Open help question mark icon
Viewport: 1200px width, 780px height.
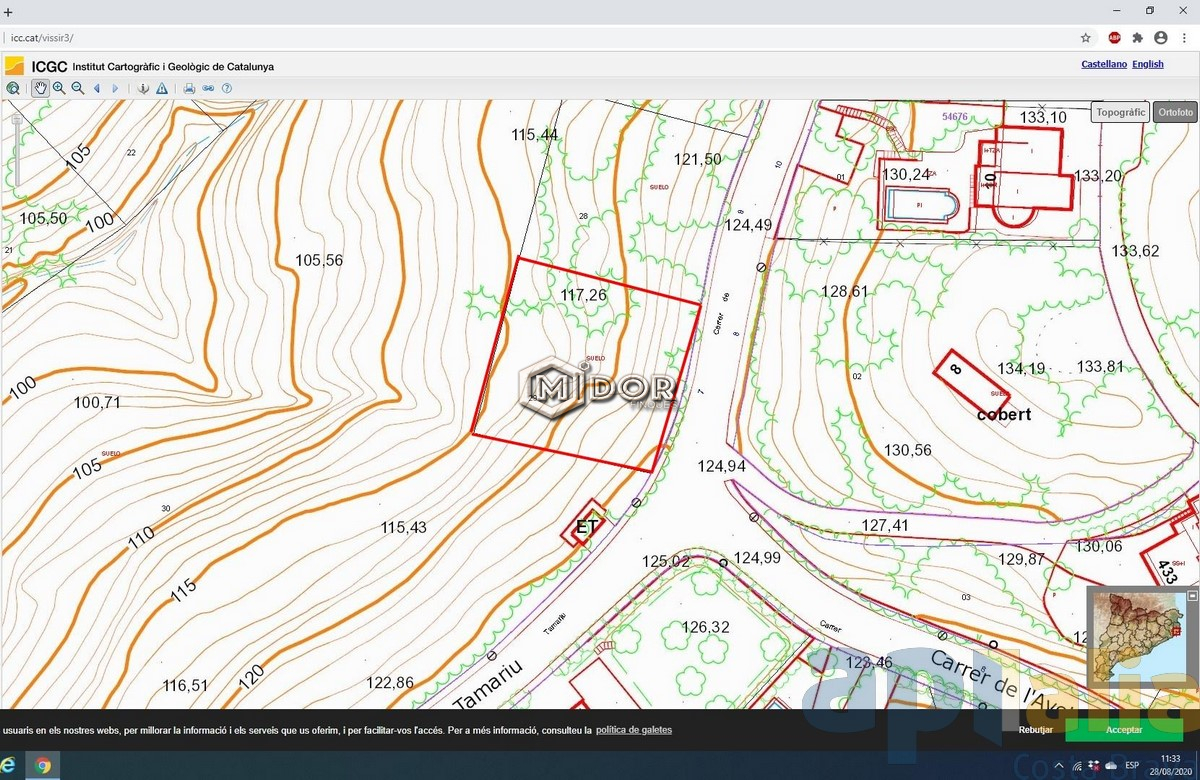[227, 88]
